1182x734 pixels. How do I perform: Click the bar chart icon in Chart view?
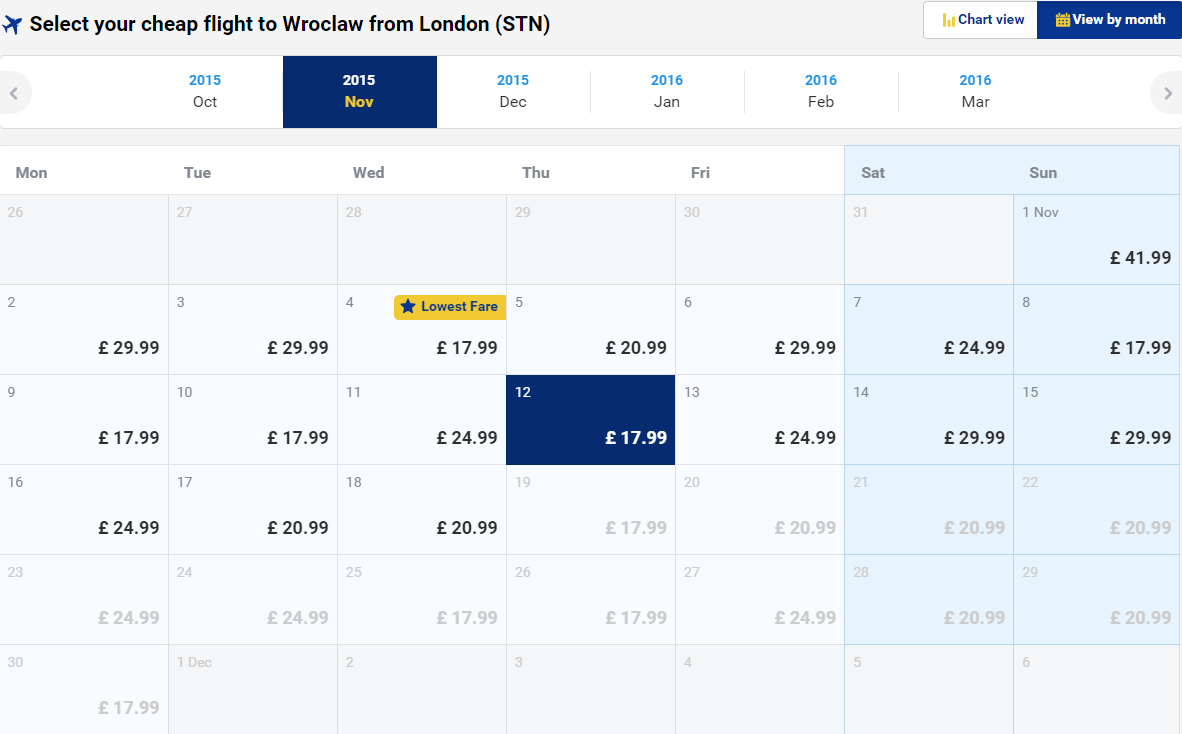948,20
